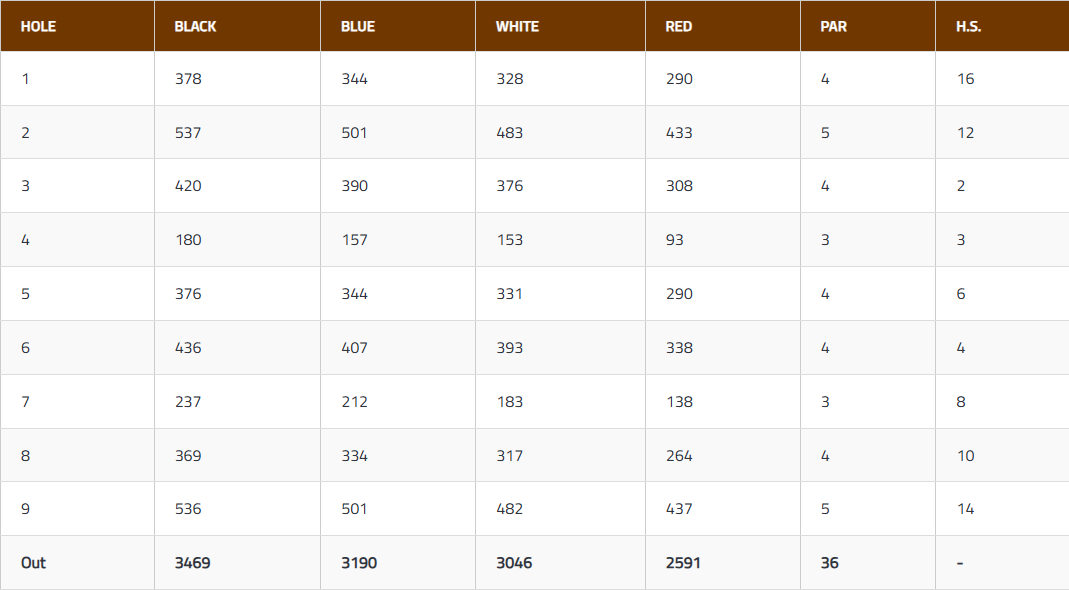Click the total par value 36

pyautogui.click(x=829, y=563)
